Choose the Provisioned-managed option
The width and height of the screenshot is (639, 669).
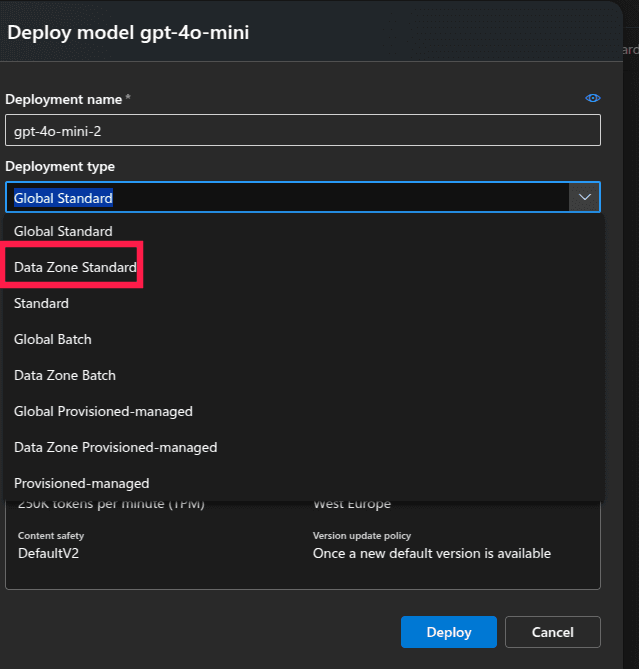click(x=81, y=483)
